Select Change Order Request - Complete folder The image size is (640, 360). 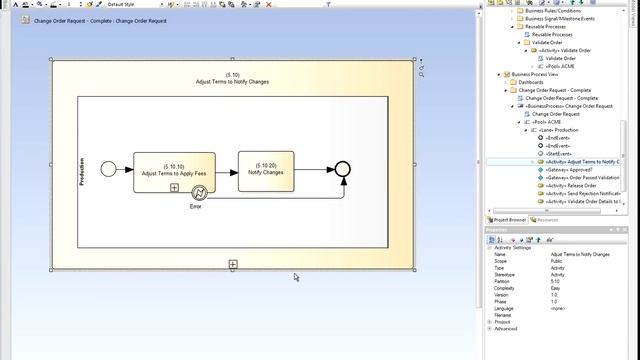(x=554, y=90)
